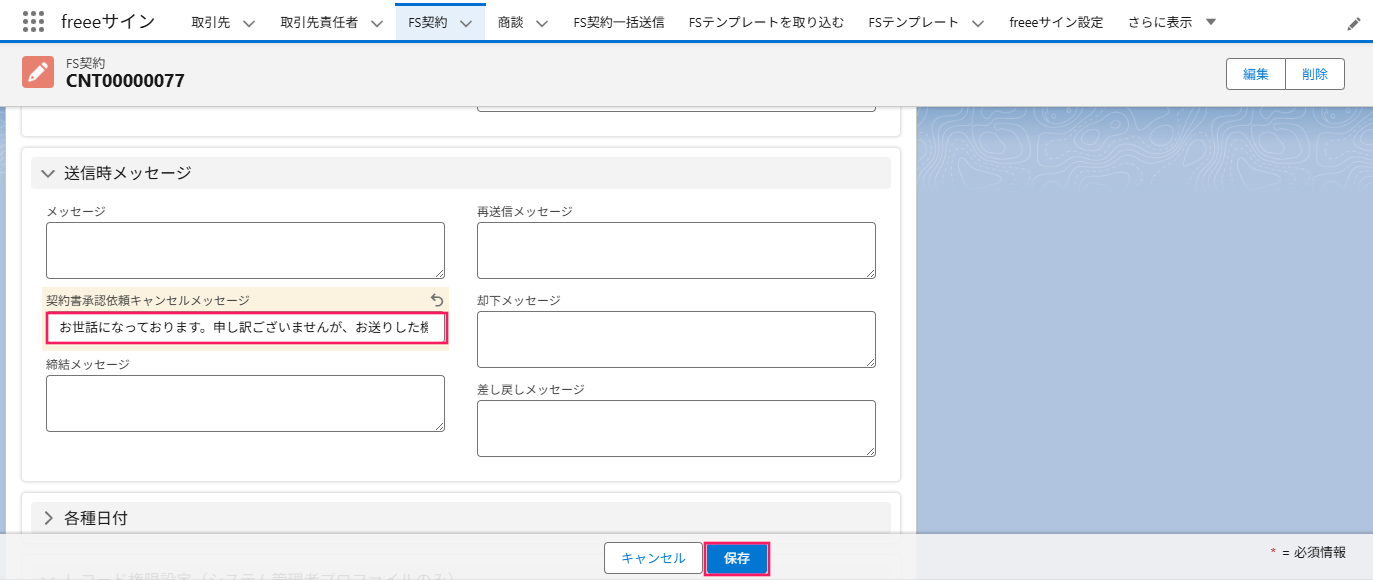This screenshot has width=1373, height=580.
Task: Open the 取引先責任者 tab dropdown chevron
Action: click(377, 23)
